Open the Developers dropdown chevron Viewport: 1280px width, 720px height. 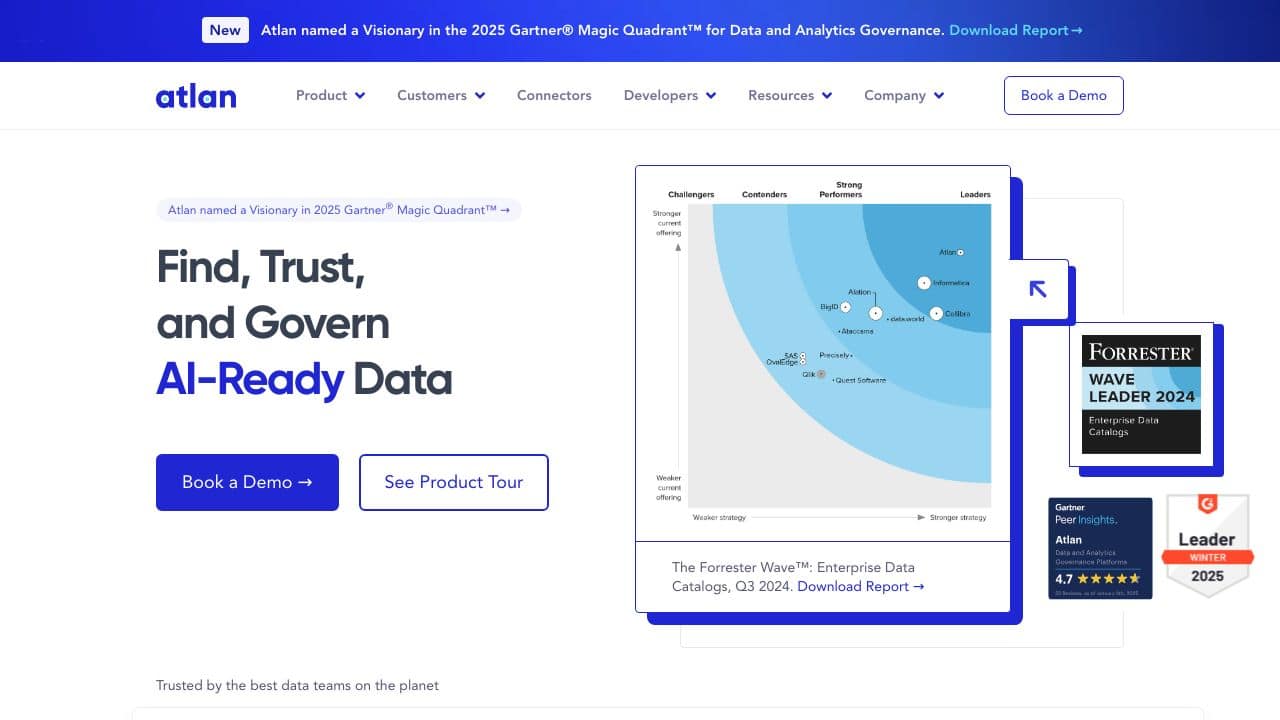pos(711,96)
